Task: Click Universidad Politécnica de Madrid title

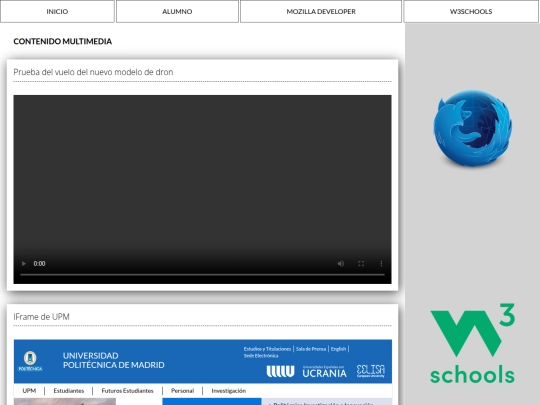Action: pyautogui.click(x=114, y=360)
